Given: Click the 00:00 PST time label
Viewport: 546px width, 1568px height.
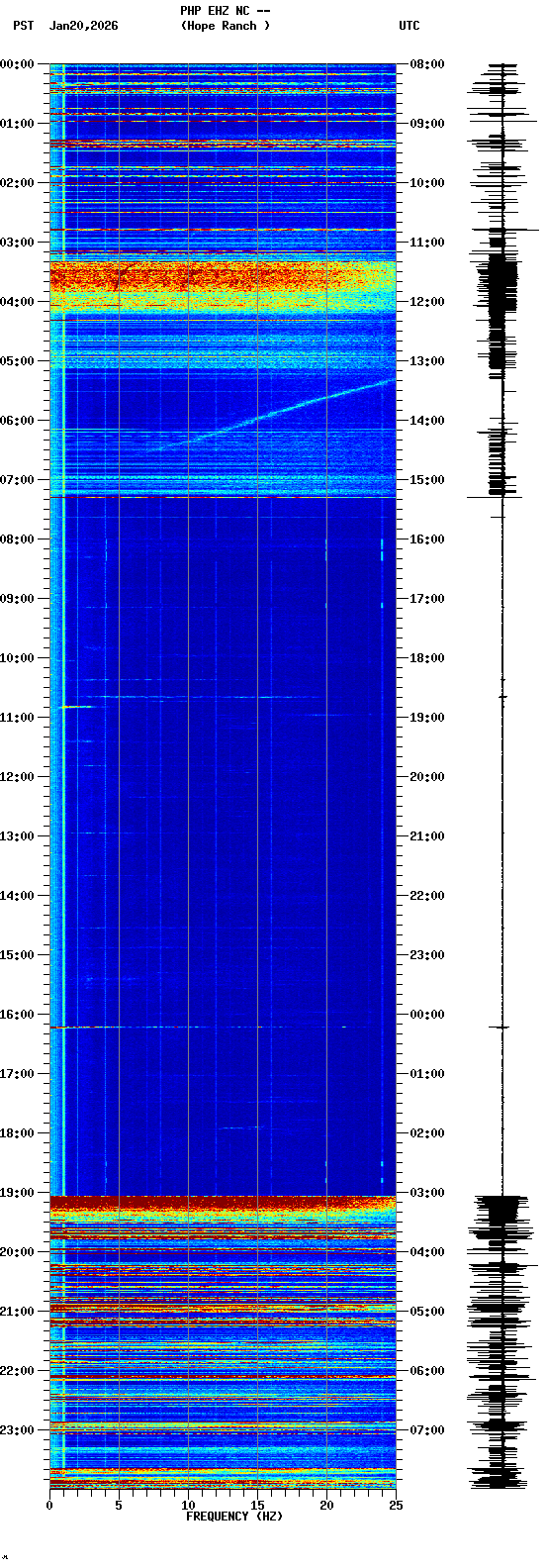Looking at the screenshot, I should pyautogui.click(x=17, y=64).
